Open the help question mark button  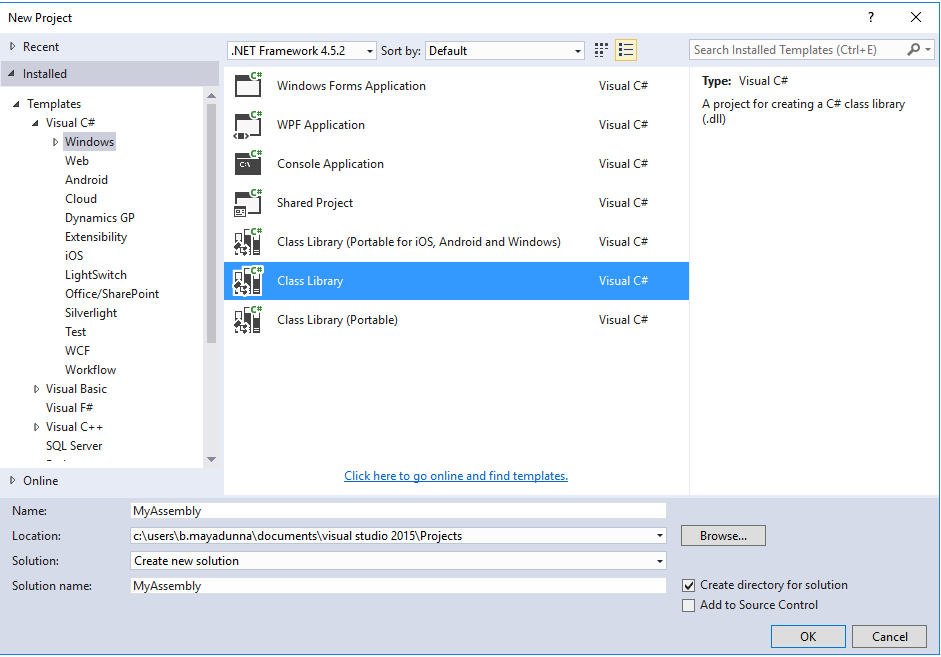click(x=871, y=17)
